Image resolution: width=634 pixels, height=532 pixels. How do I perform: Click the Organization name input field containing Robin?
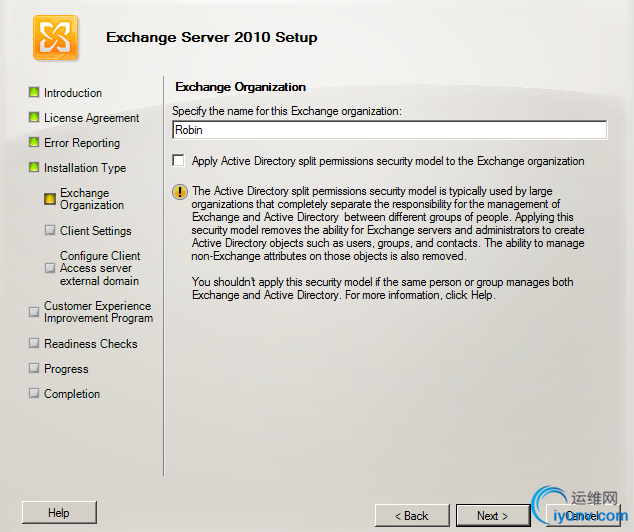click(389, 130)
